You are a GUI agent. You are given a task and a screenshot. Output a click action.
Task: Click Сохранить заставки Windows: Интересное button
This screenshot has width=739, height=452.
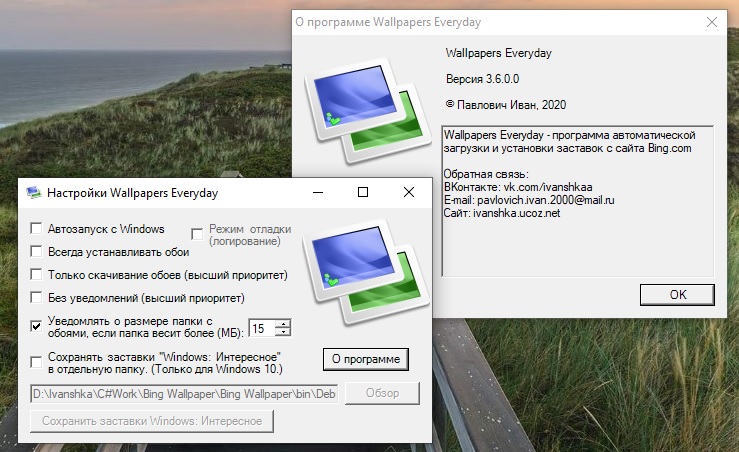pos(152,421)
